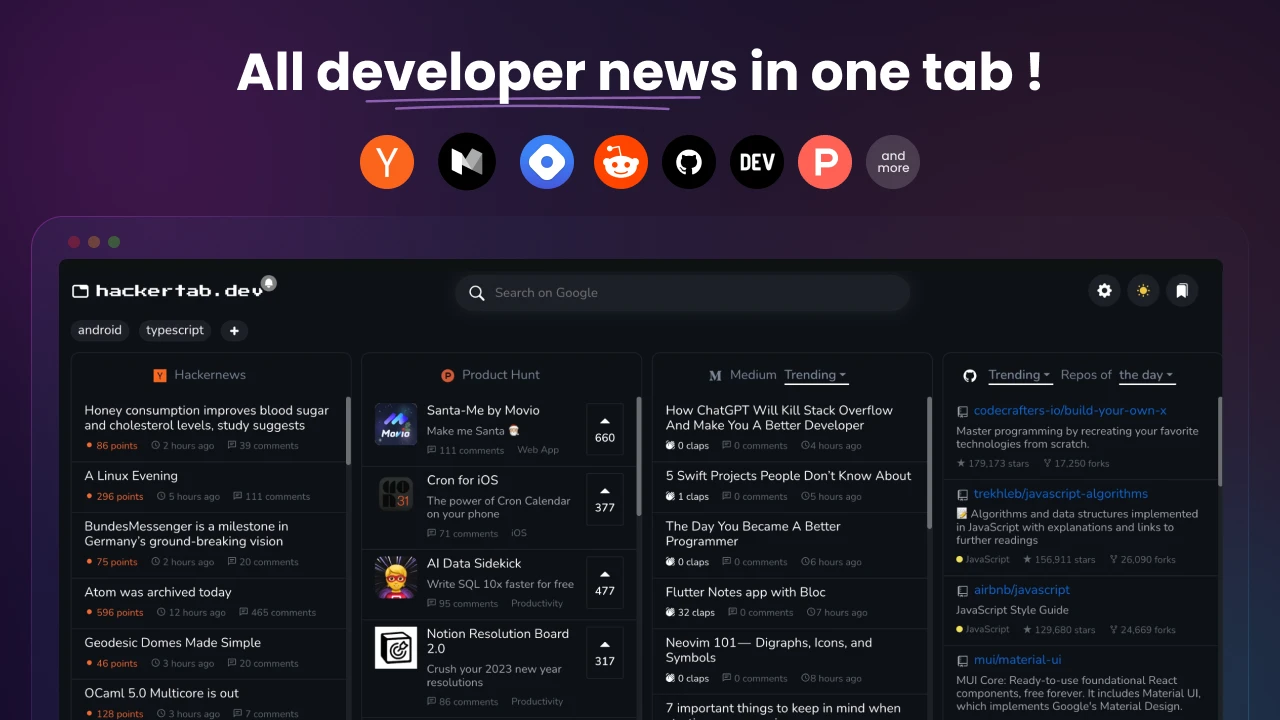Open trekhleb/javascript-algorithms repo

coord(1061,494)
